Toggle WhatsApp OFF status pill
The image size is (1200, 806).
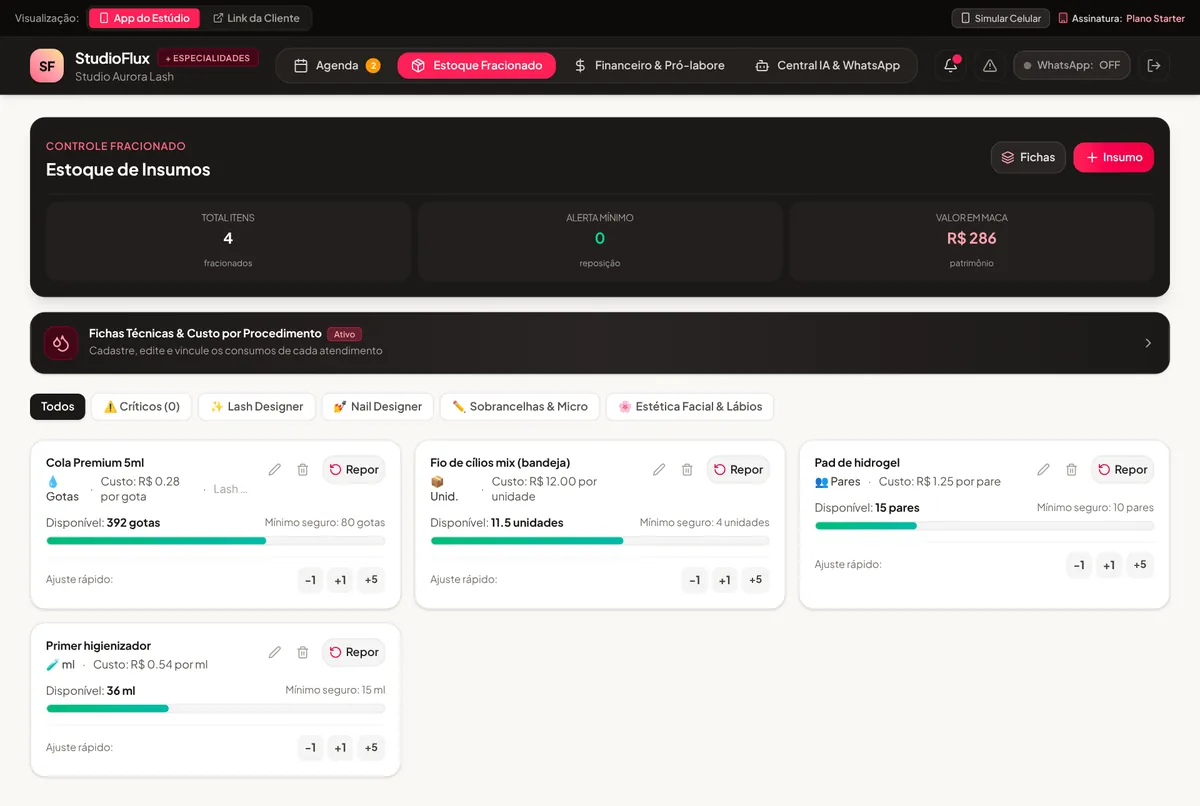(x=1072, y=65)
